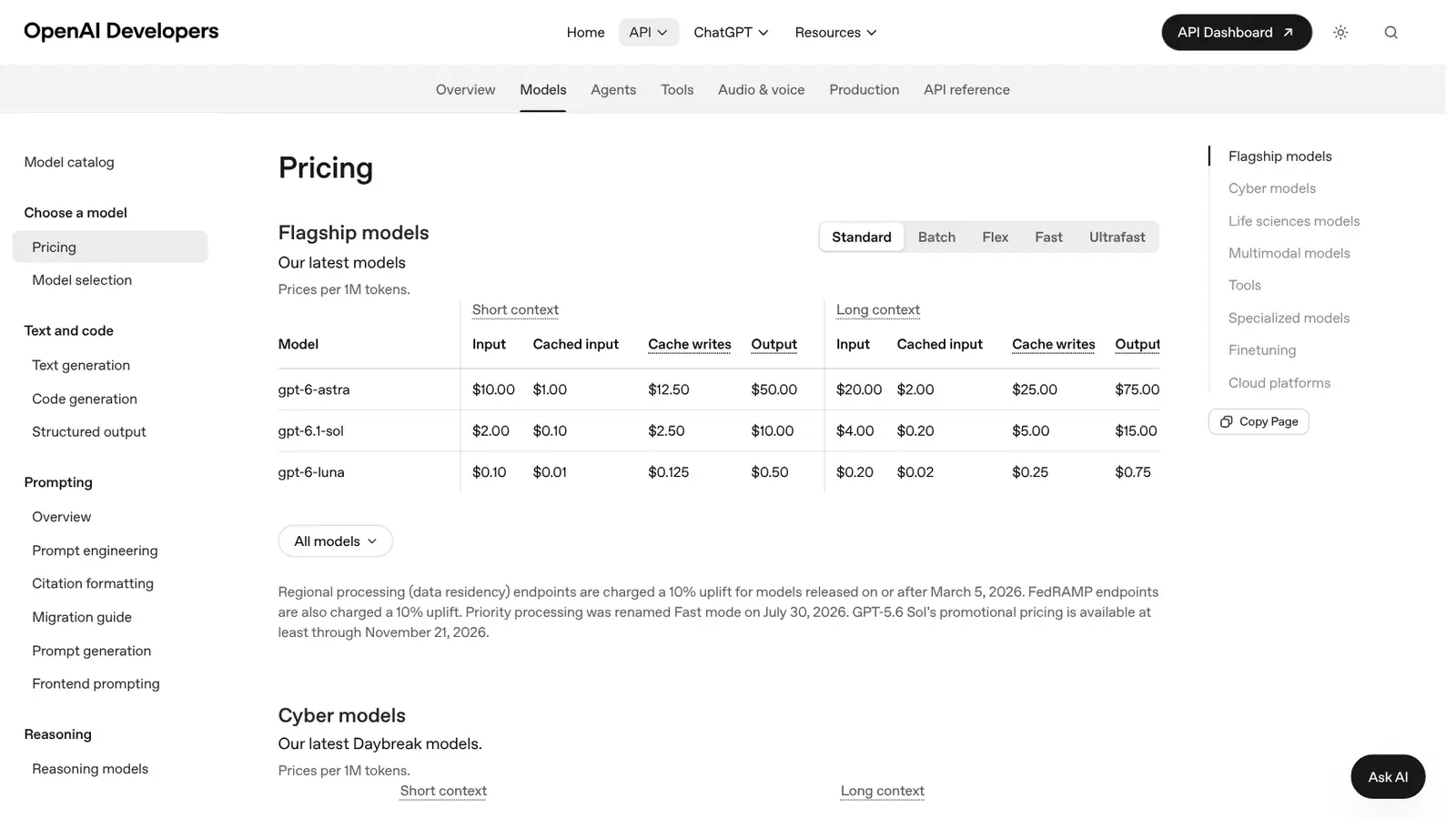Image resolution: width=1456 pixels, height=819 pixels.
Task: Switch pricing to Ultrafast
Action: coord(1117,237)
